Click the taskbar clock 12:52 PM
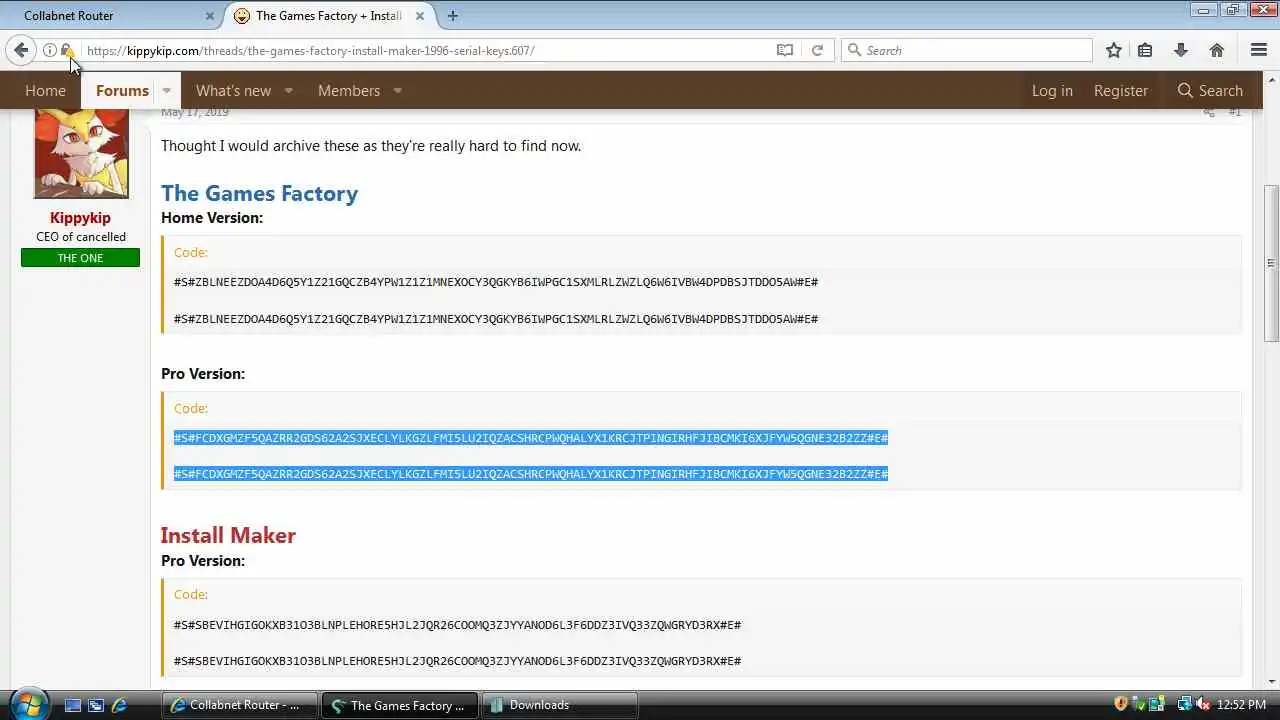 pyautogui.click(x=1241, y=705)
